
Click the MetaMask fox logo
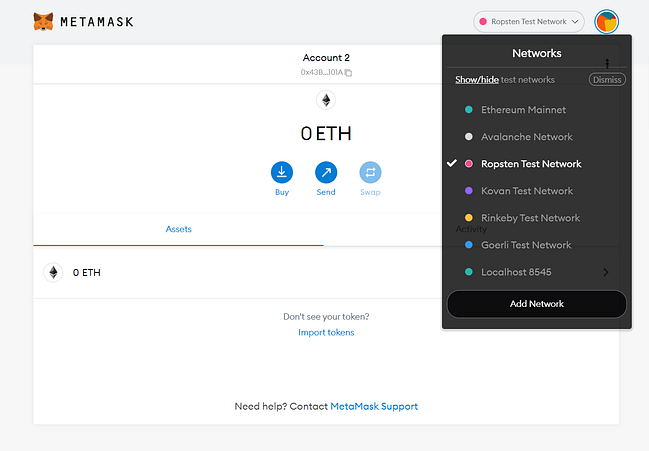tap(43, 22)
